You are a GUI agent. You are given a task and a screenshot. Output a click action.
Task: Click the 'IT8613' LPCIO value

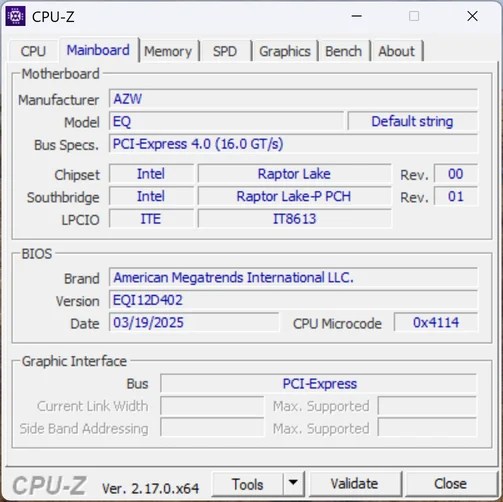tap(294, 219)
